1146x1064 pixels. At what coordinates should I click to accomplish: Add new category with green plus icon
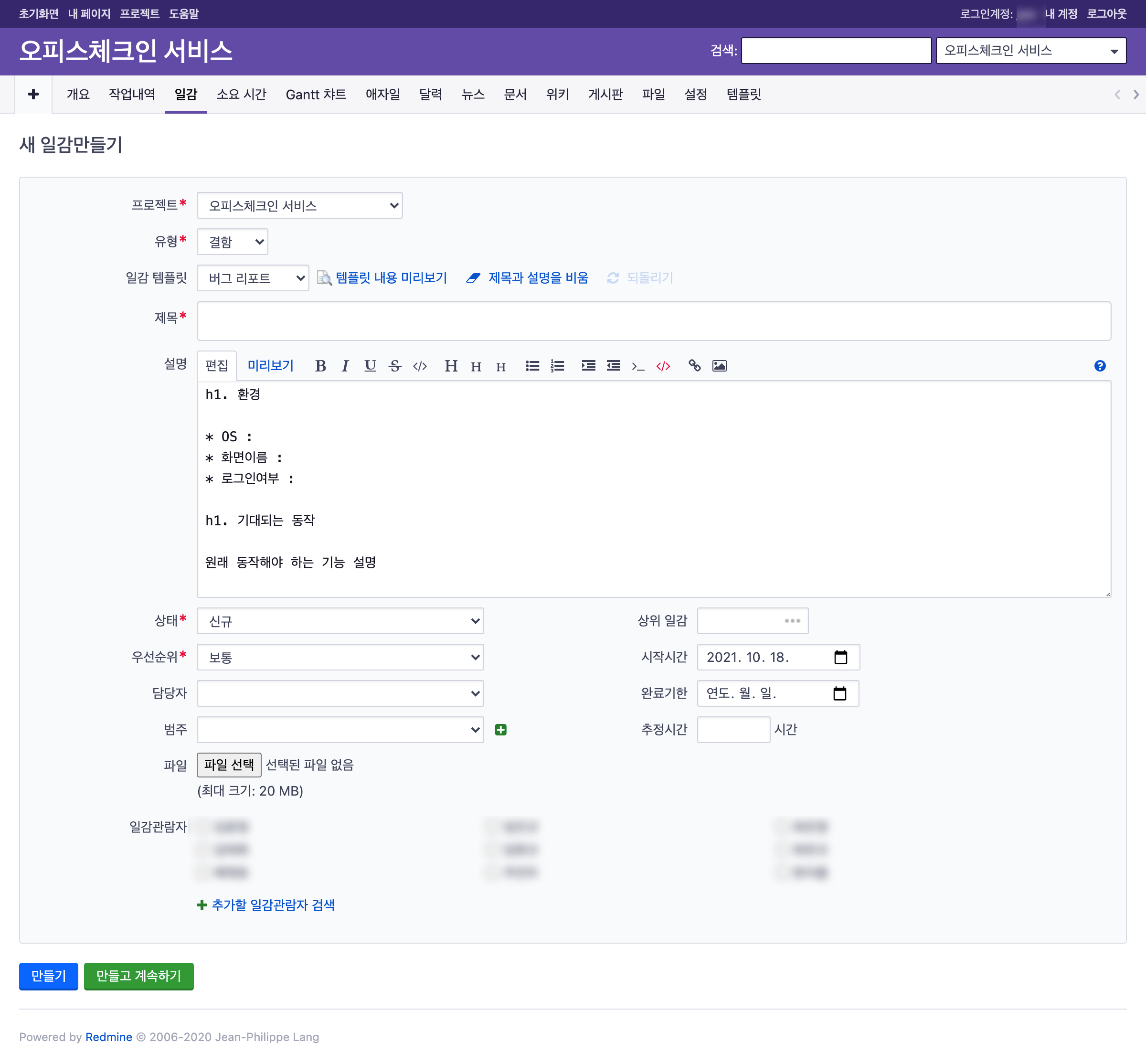[501, 730]
